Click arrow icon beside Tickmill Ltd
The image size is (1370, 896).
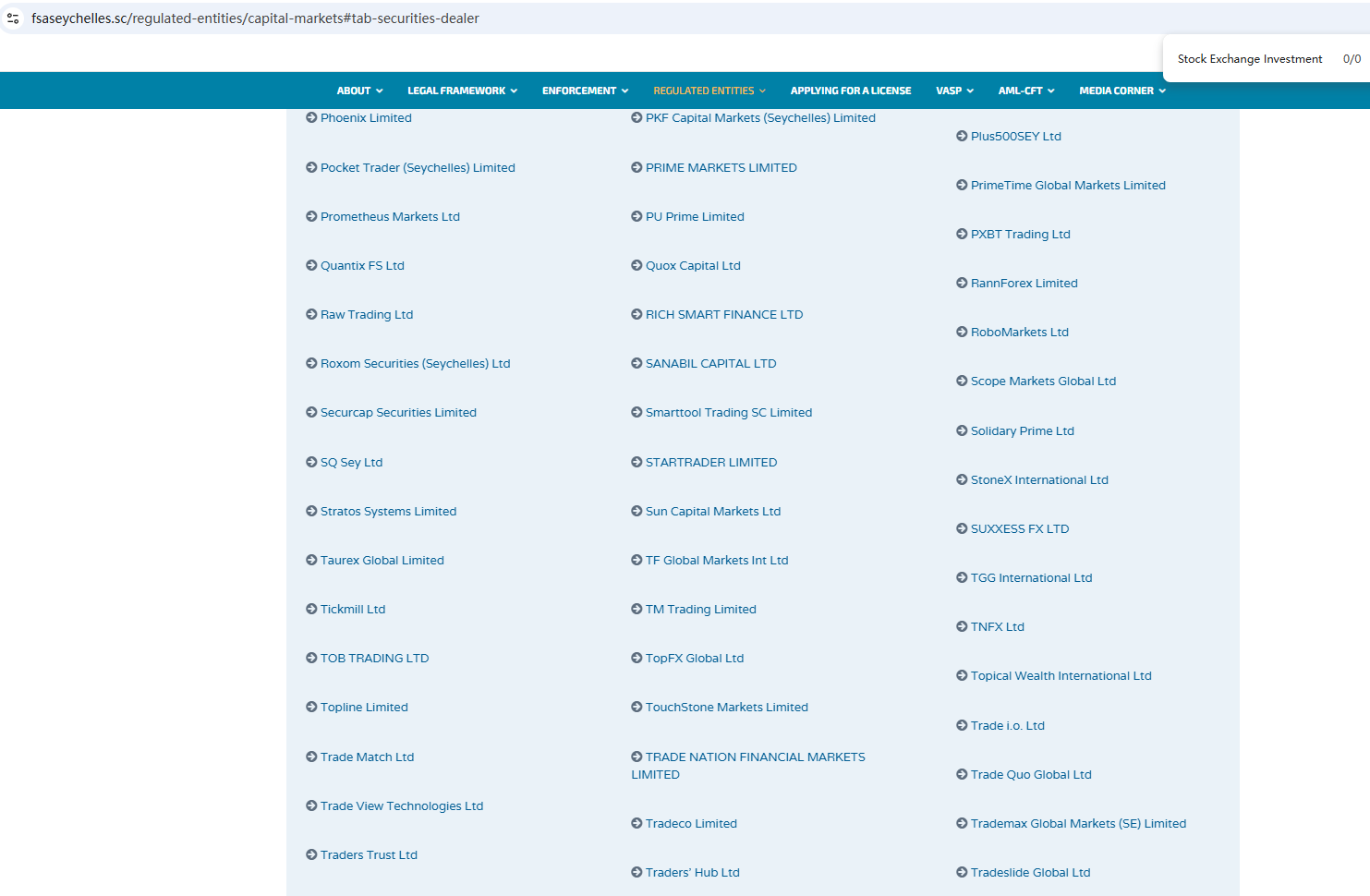click(311, 609)
